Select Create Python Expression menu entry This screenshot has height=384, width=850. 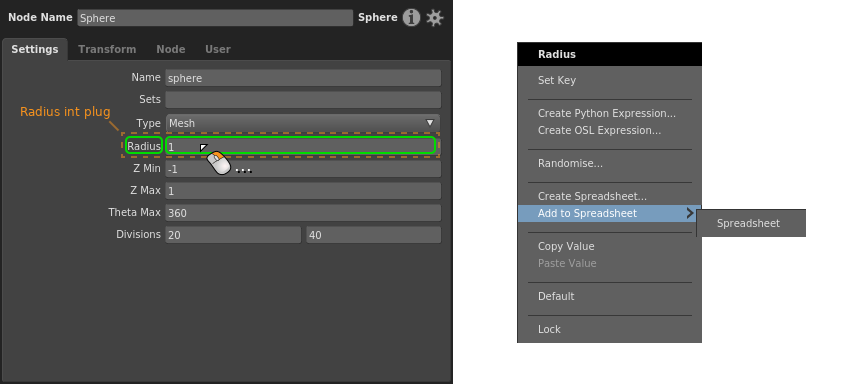pyautogui.click(x=609, y=113)
